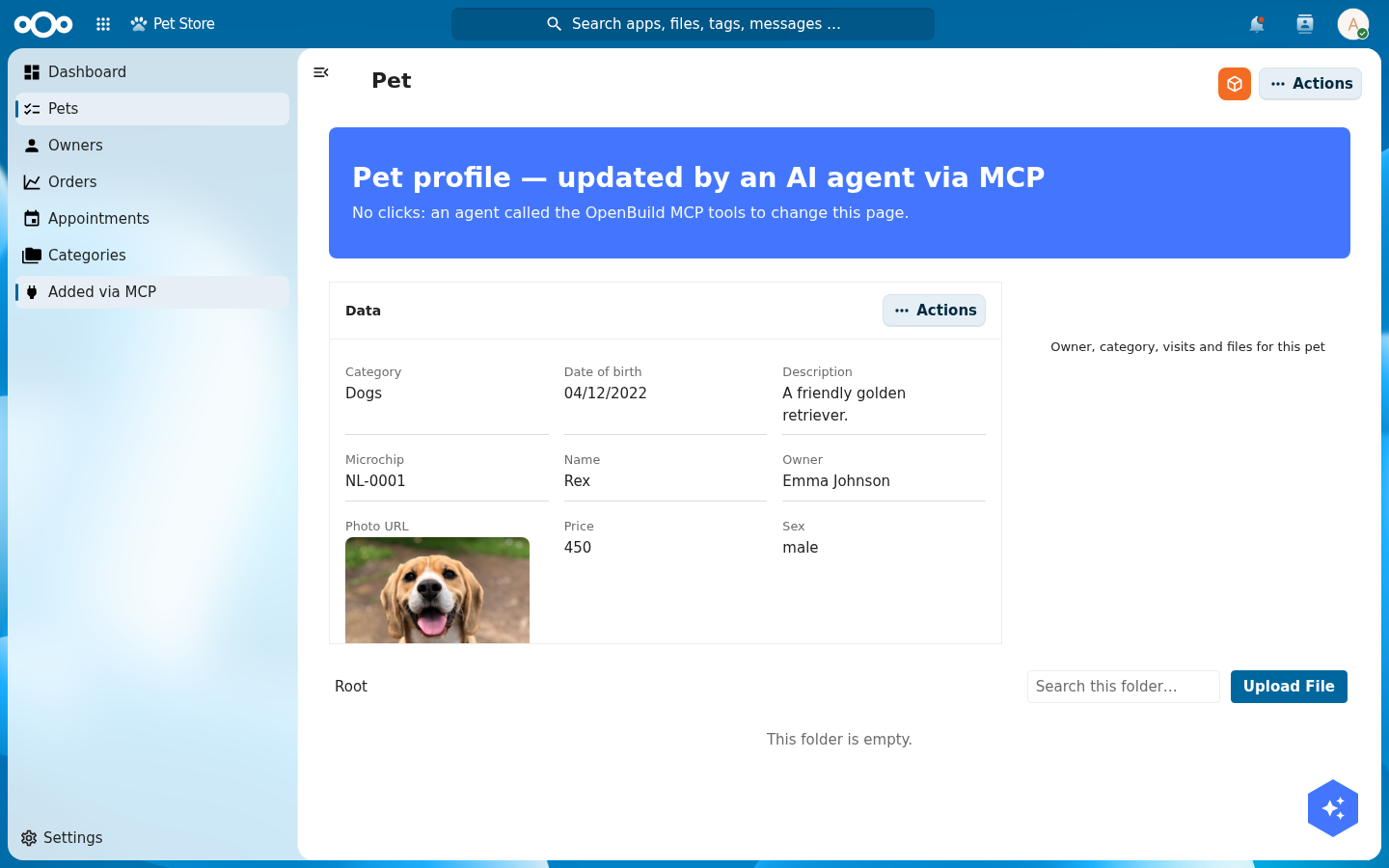This screenshot has width=1389, height=868.
Task: Click the magnifier icon in search bar
Action: coord(554,24)
